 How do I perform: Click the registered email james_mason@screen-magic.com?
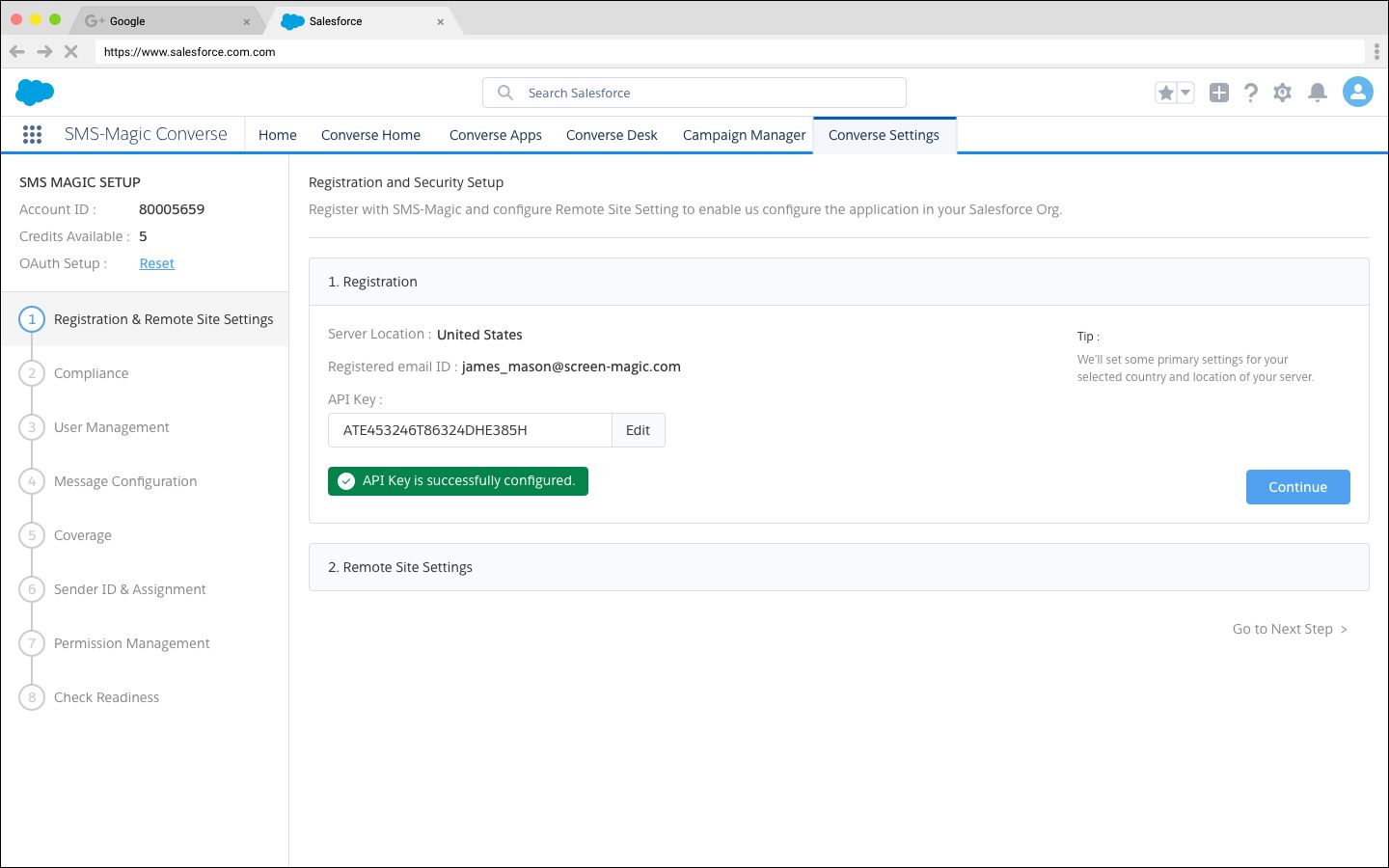571,366
